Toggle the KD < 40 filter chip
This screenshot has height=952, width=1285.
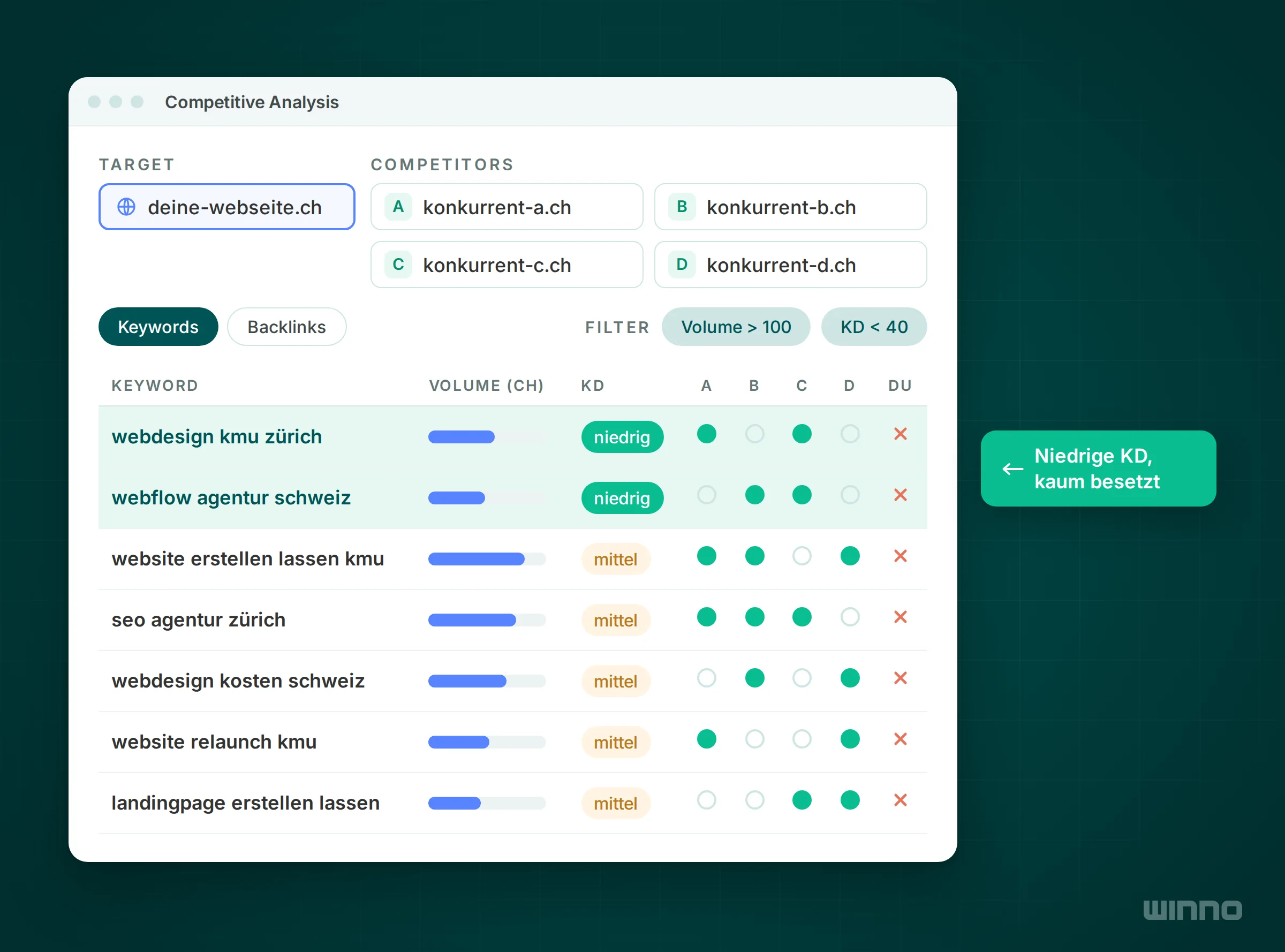(874, 327)
